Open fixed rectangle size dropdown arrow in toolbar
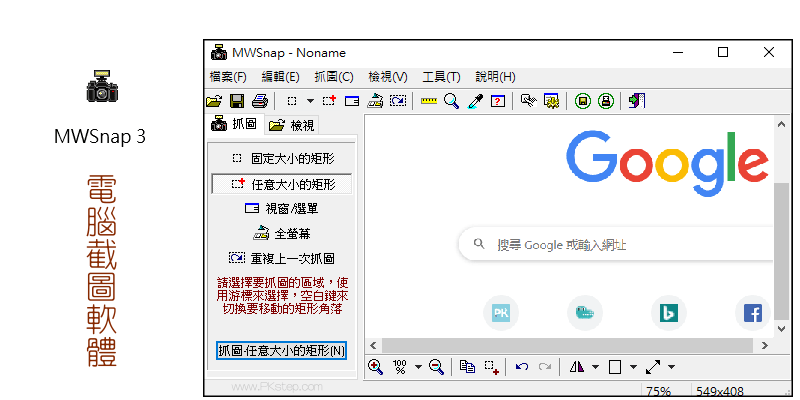 [310, 101]
